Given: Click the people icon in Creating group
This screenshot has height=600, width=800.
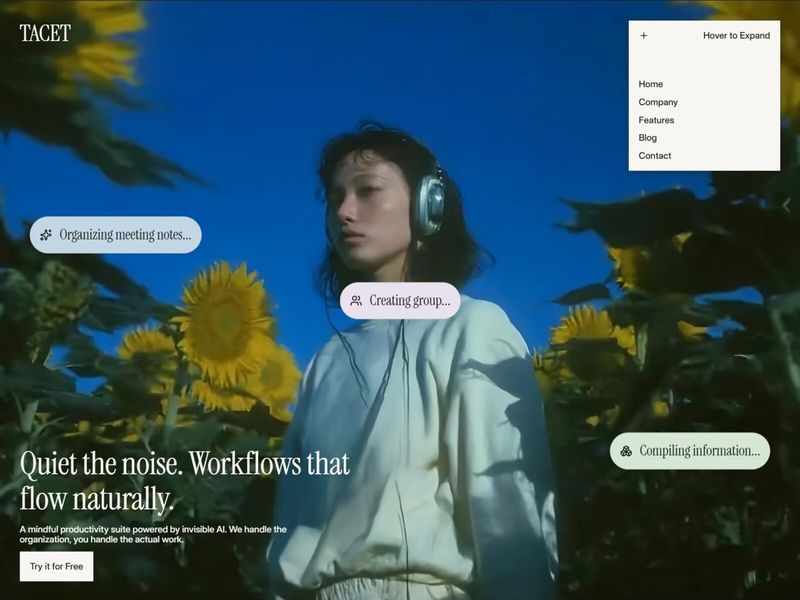Looking at the screenshot, I should [x=356, y=301].
